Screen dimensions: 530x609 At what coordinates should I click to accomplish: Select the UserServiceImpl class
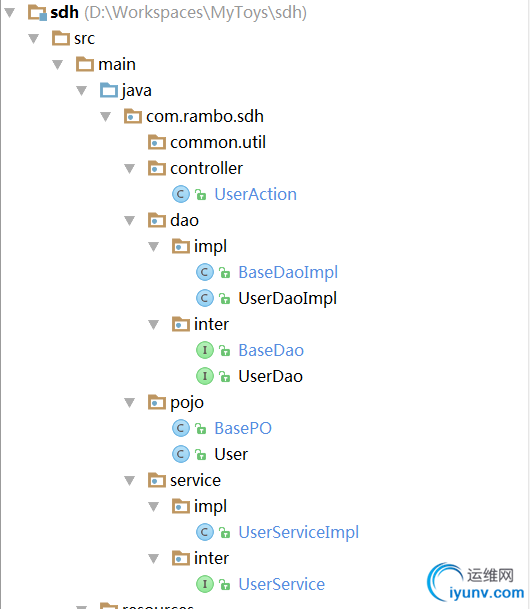(299, 532)
